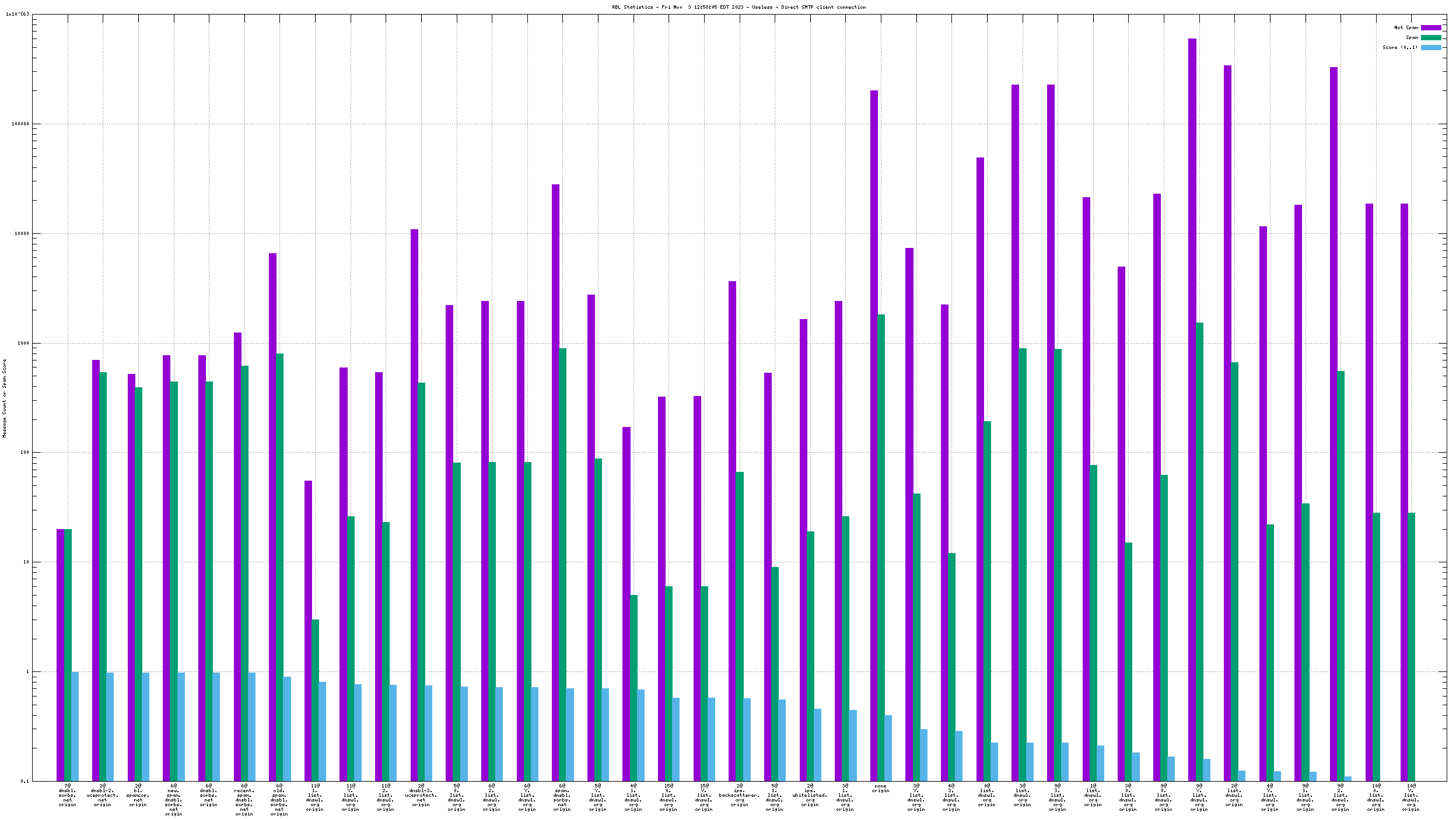
Task: Click the none origin x-axis label
Action: click(x=880, y=789)
